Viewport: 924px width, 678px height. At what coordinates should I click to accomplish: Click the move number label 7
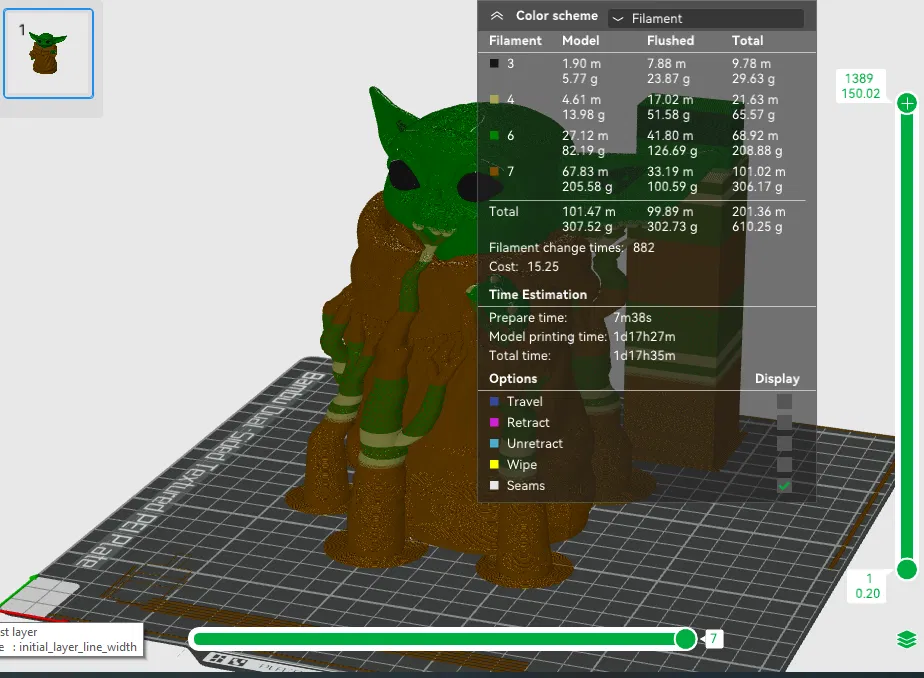click(714, 639)
